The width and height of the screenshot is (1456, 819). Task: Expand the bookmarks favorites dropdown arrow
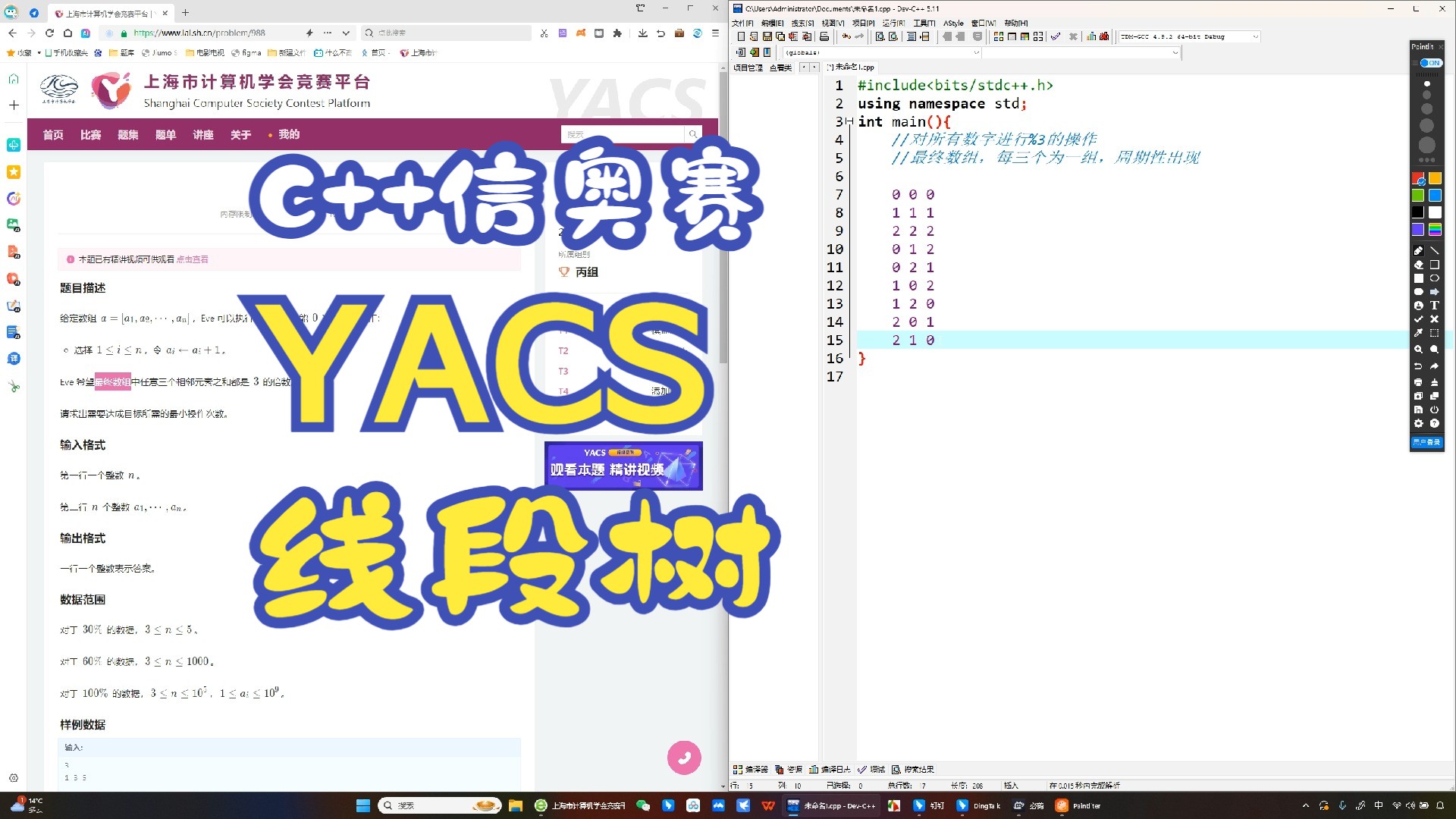click(x=39, y=53)
